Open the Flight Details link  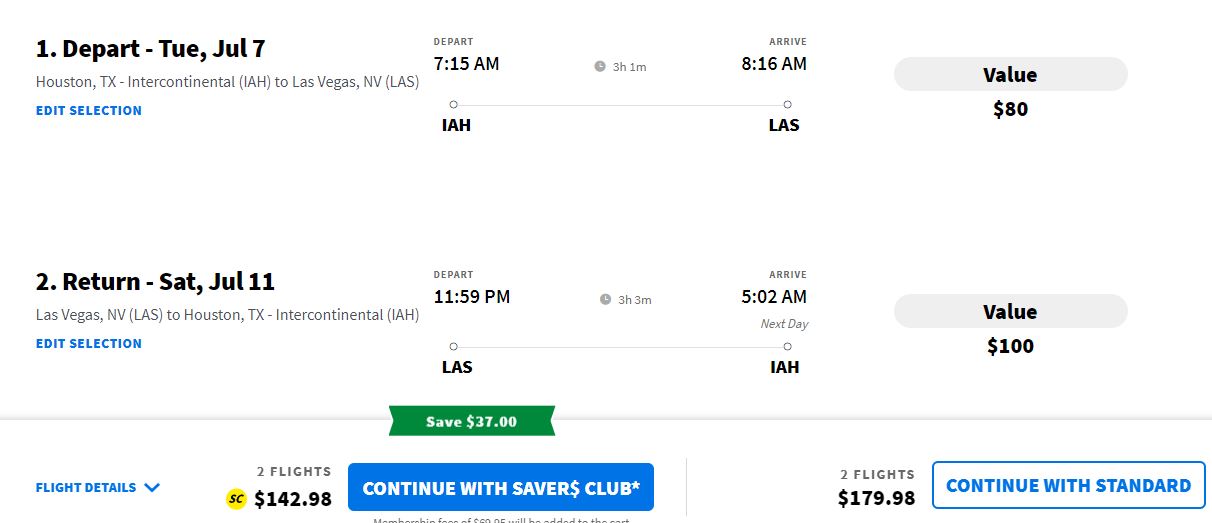86,488
